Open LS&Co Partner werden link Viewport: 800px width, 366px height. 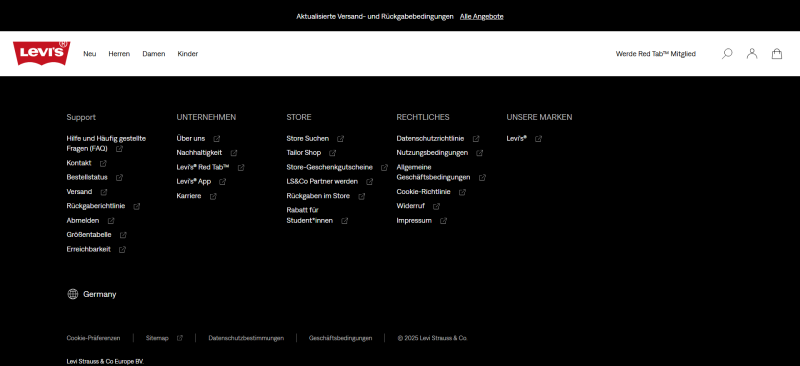(x=322, y=181)
